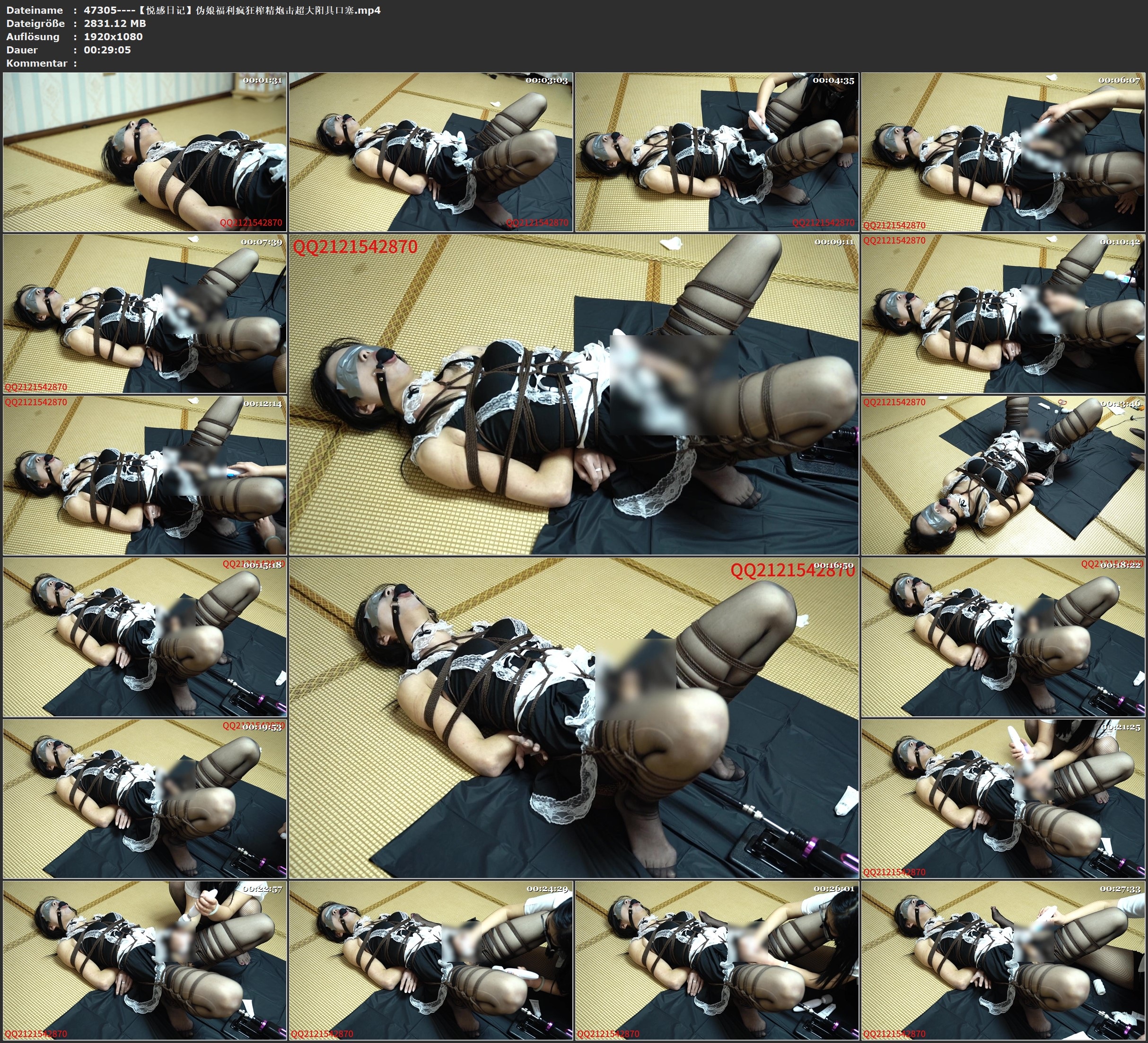Select the thumbnail at 00:03:03
The width and height of the screenshot is (1148, 1043).
[431, 152]
